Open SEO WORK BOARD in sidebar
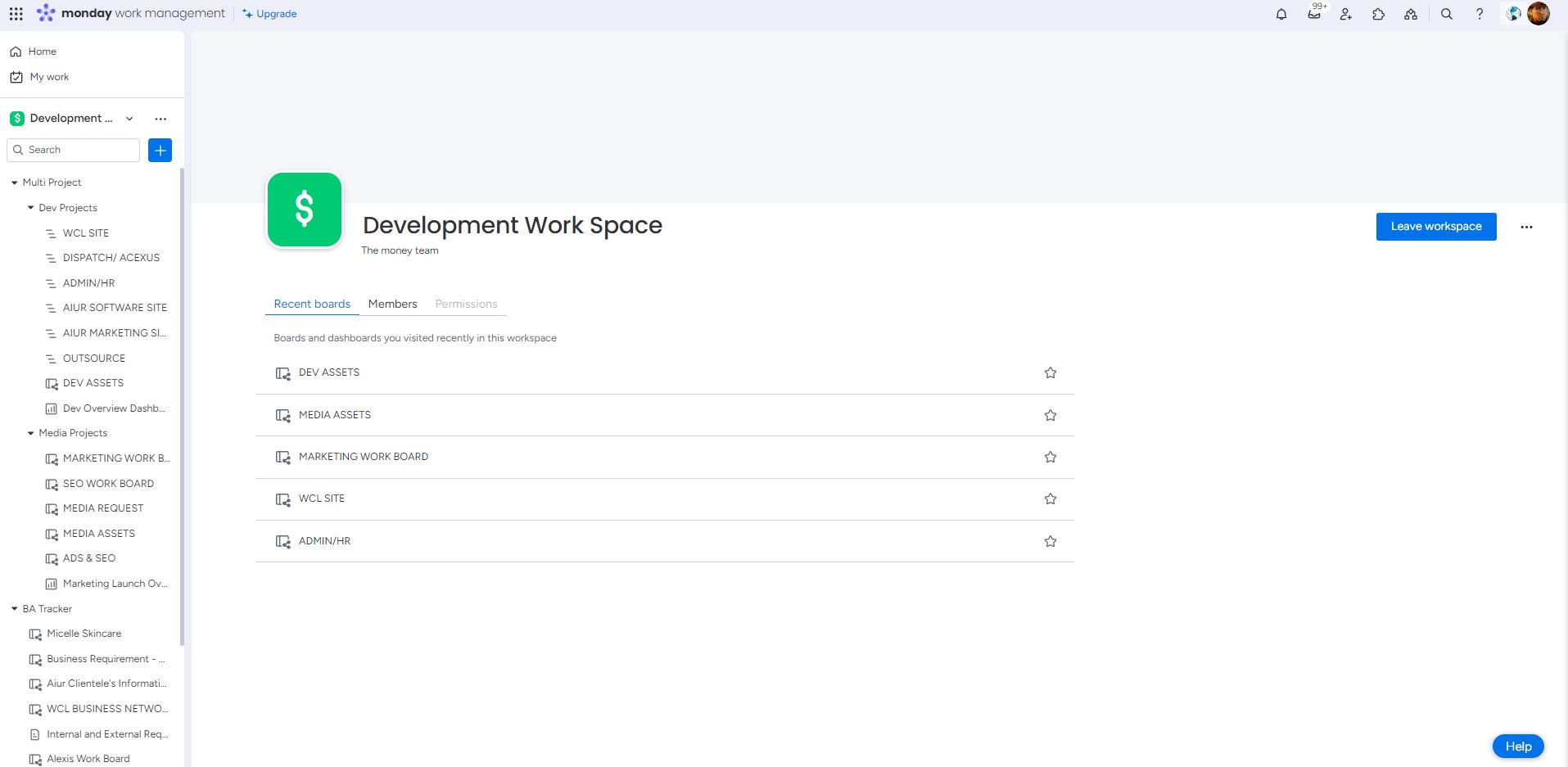The height and width of the screenshot is (767, 1568). 108,484
